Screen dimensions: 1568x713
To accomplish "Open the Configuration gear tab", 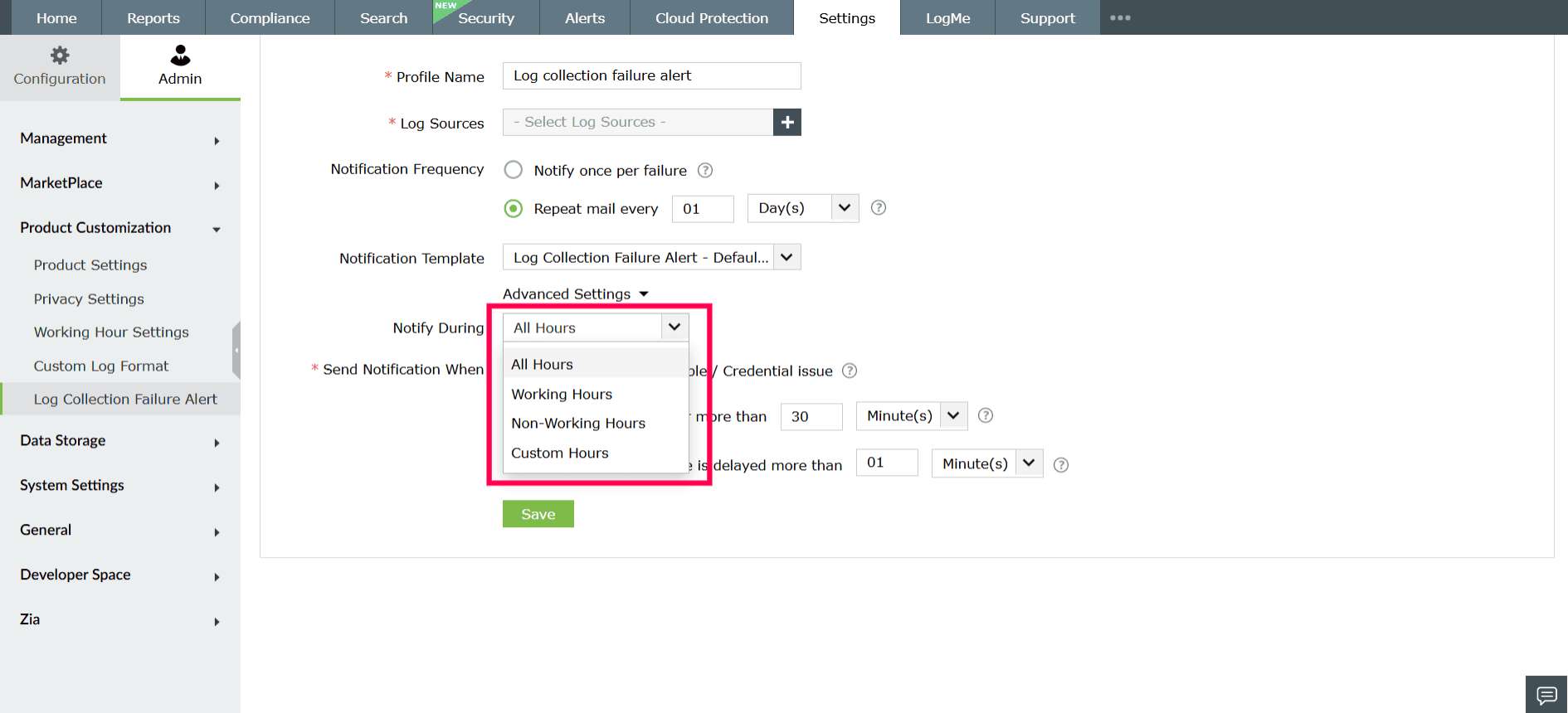I will coord(60,66).
